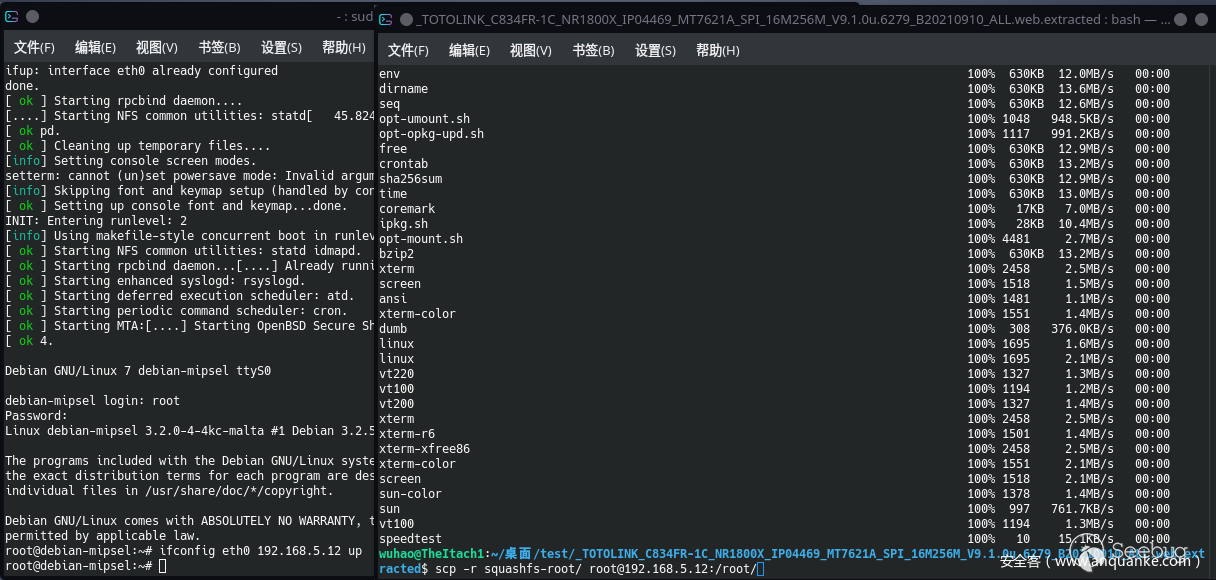Viewport: 1216px width, 580px height.
Task: Click the Konsole icon in the TOTOLINK window title bar
Action: coord(386,19)
